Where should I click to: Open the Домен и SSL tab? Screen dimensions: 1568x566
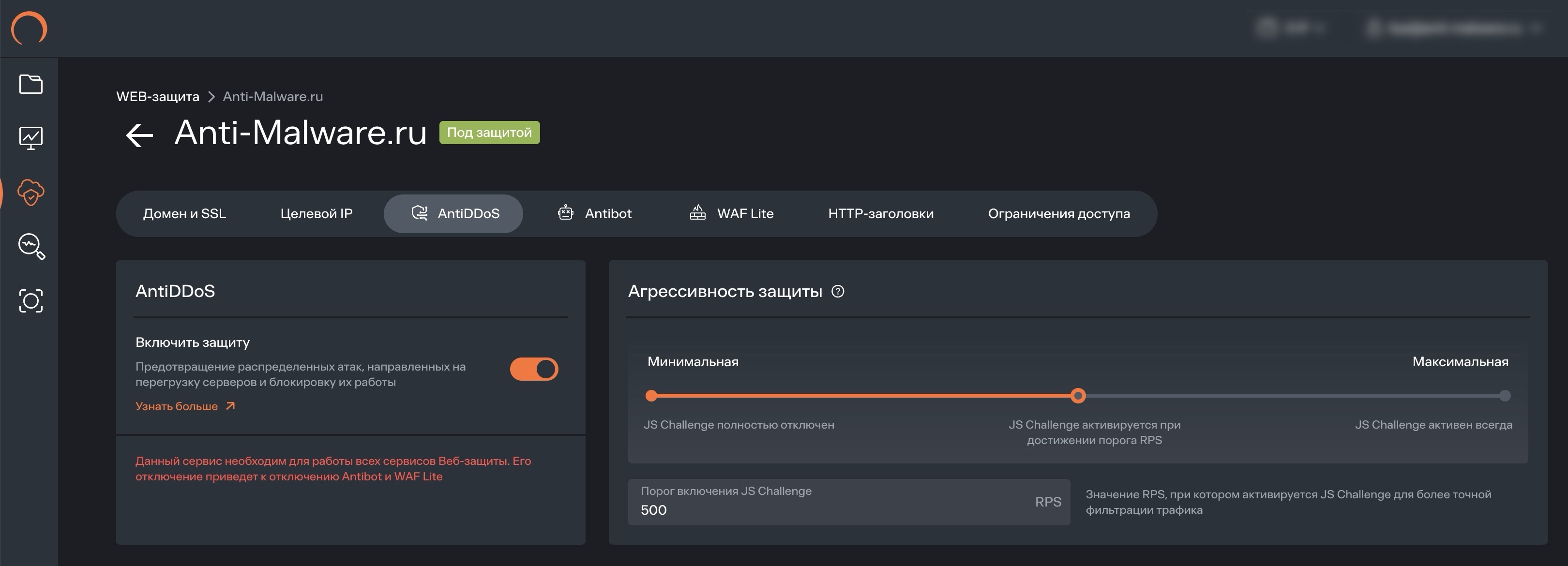coord(184,214)
